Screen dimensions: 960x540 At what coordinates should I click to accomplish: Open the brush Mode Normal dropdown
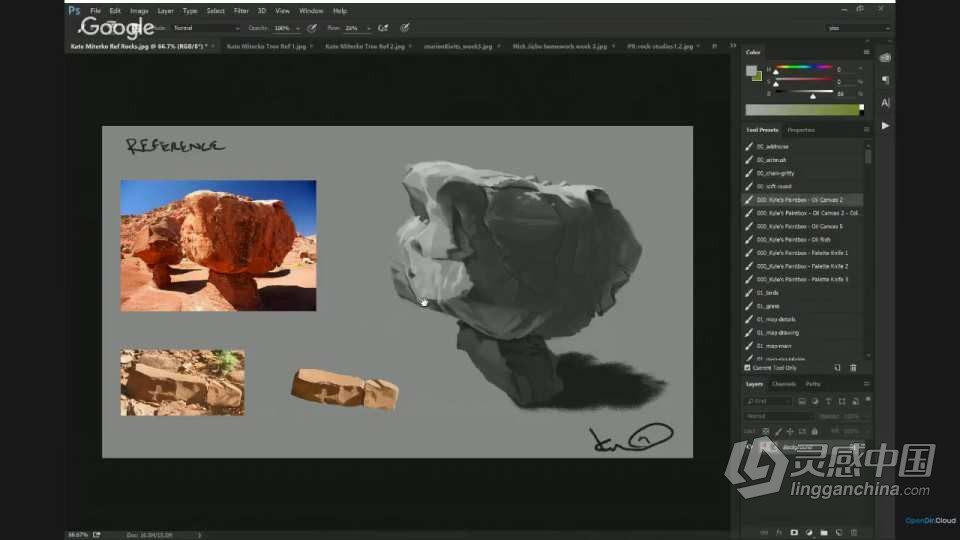(x=206, y=28)
